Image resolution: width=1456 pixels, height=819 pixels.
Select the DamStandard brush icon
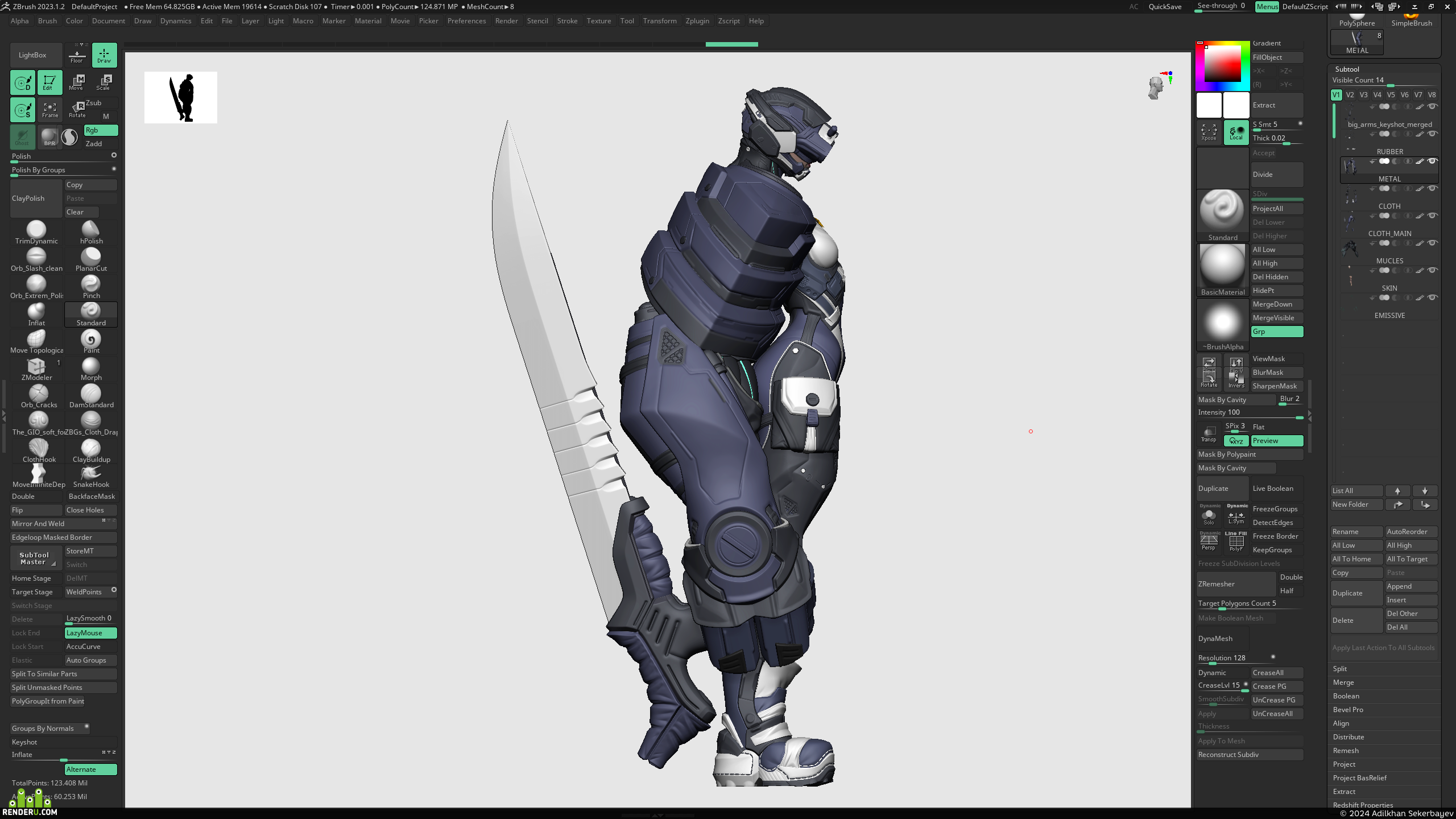pyautogui.click(x=91, y=396)
